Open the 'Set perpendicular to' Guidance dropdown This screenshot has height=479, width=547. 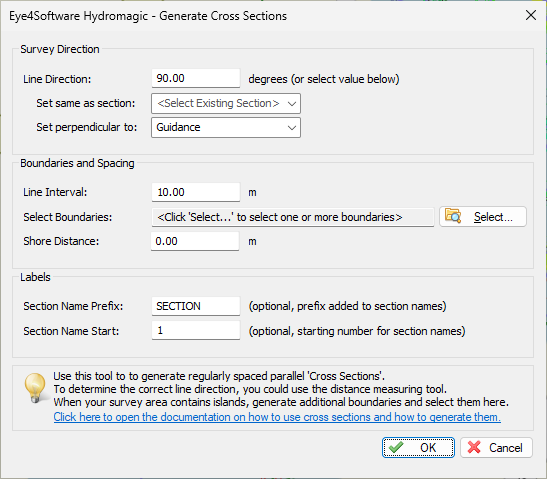pos(226,127)
